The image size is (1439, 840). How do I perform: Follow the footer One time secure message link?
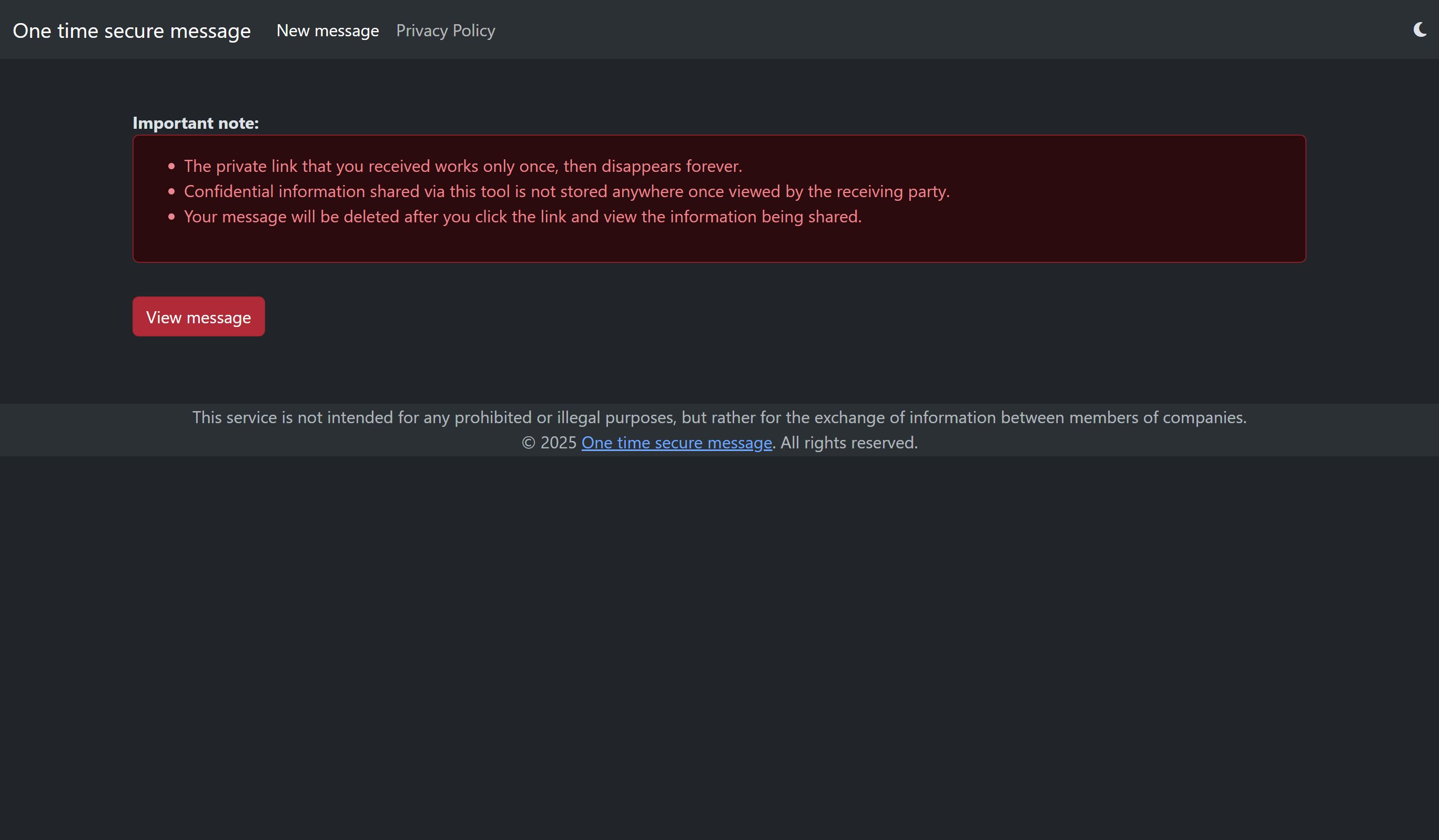pyautogui.click(x=676, y=443)
